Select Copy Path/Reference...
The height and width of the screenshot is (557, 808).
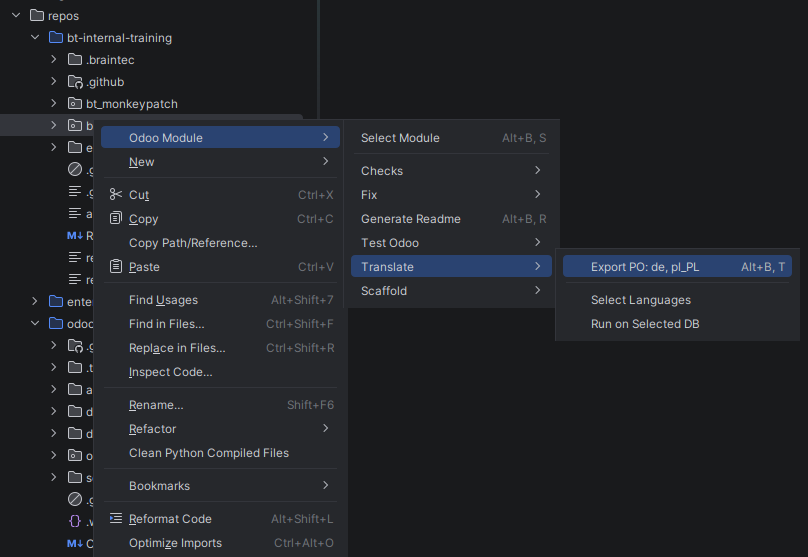221,243
